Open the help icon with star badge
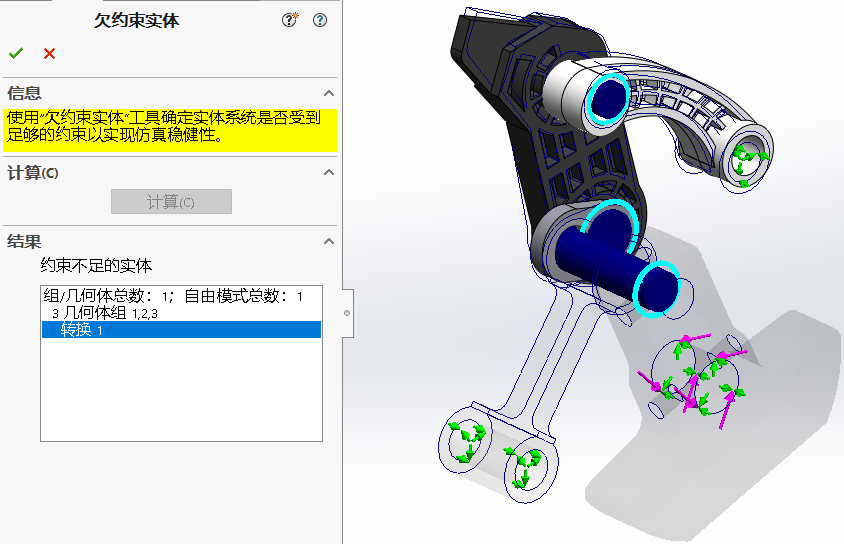This screenshot has height=544, width=844. [290, 20]
